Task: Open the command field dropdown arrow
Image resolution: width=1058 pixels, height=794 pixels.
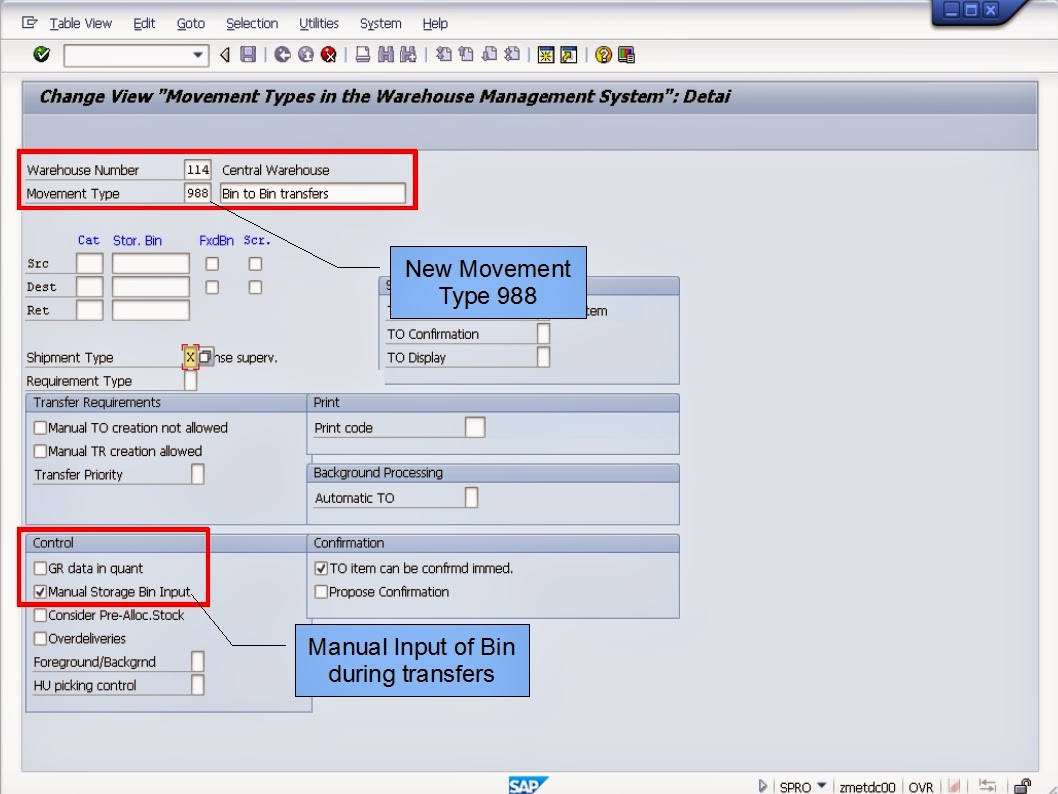Action: click(x=197, y=54)
